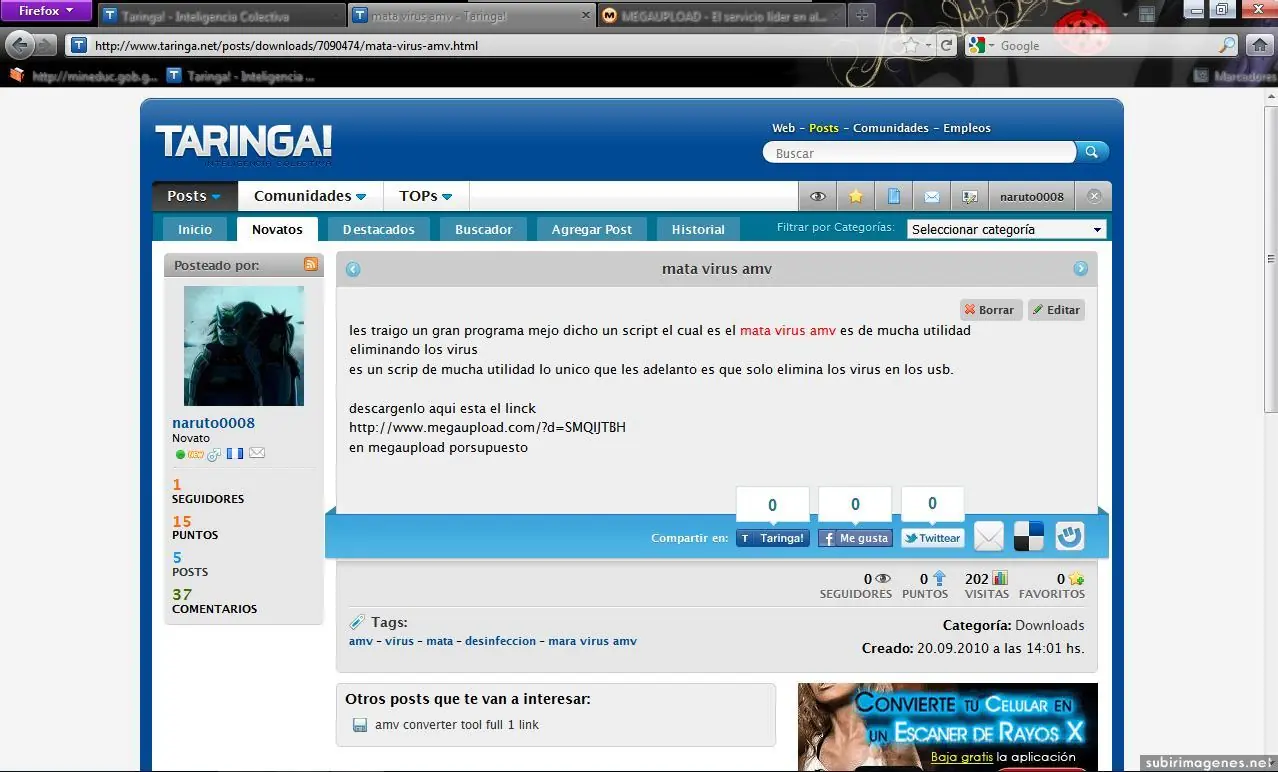Click the Escaner de Rayos X ad banner

(947, 727)
